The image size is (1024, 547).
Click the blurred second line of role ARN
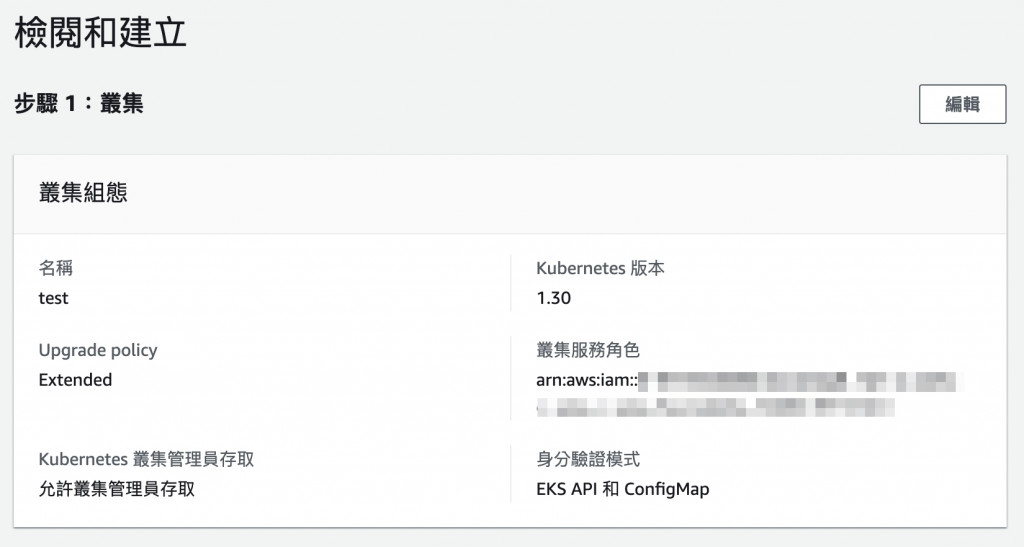[x=715, y=408]
